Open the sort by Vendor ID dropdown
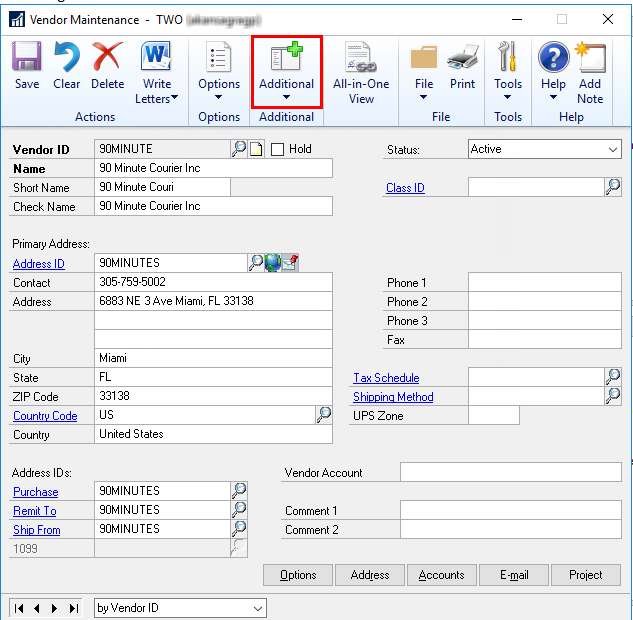The width and height of the screenshot is (633, 620). click(258, 608)
